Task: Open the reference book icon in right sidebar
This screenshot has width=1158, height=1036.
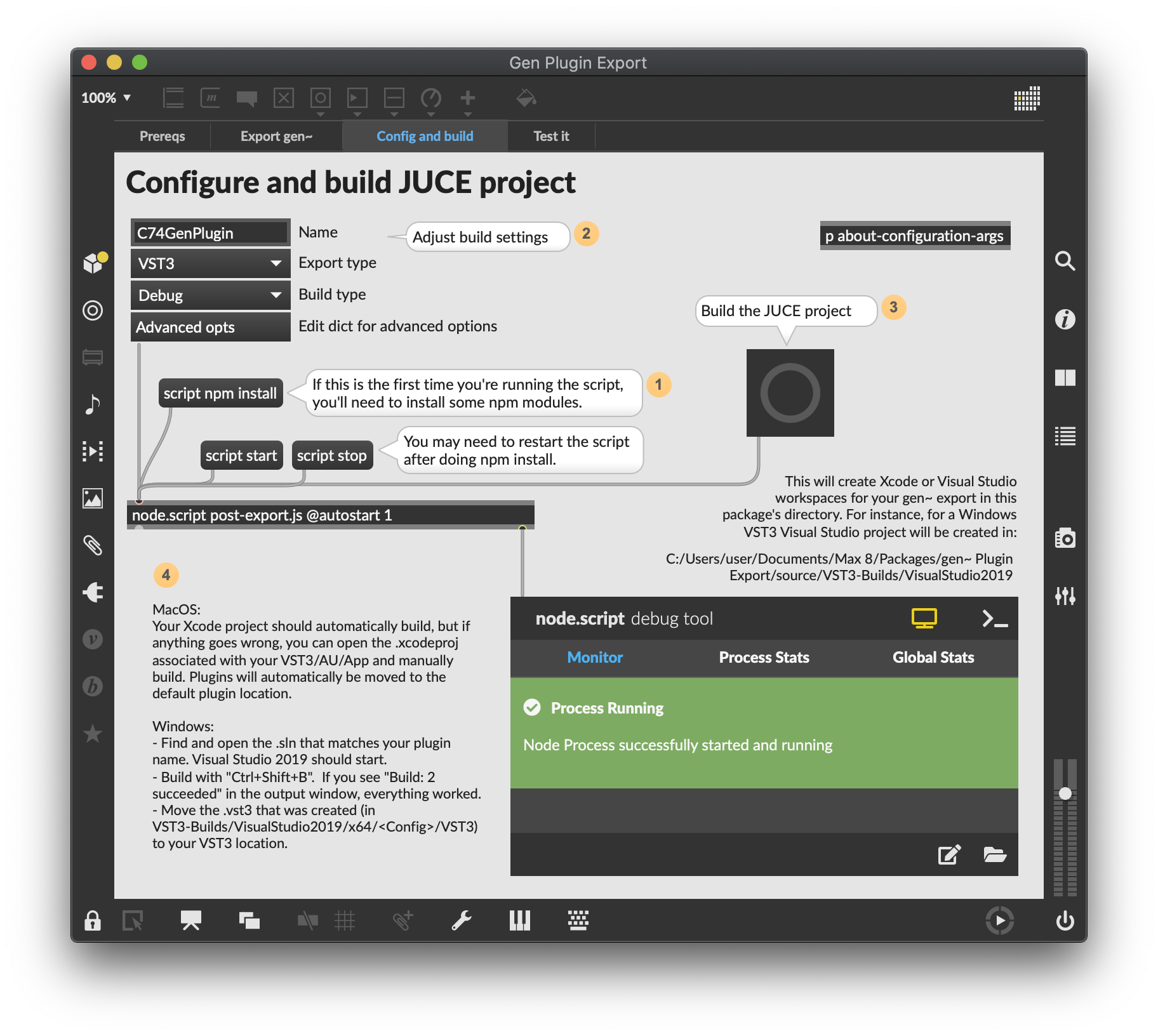Action: 1065,378
